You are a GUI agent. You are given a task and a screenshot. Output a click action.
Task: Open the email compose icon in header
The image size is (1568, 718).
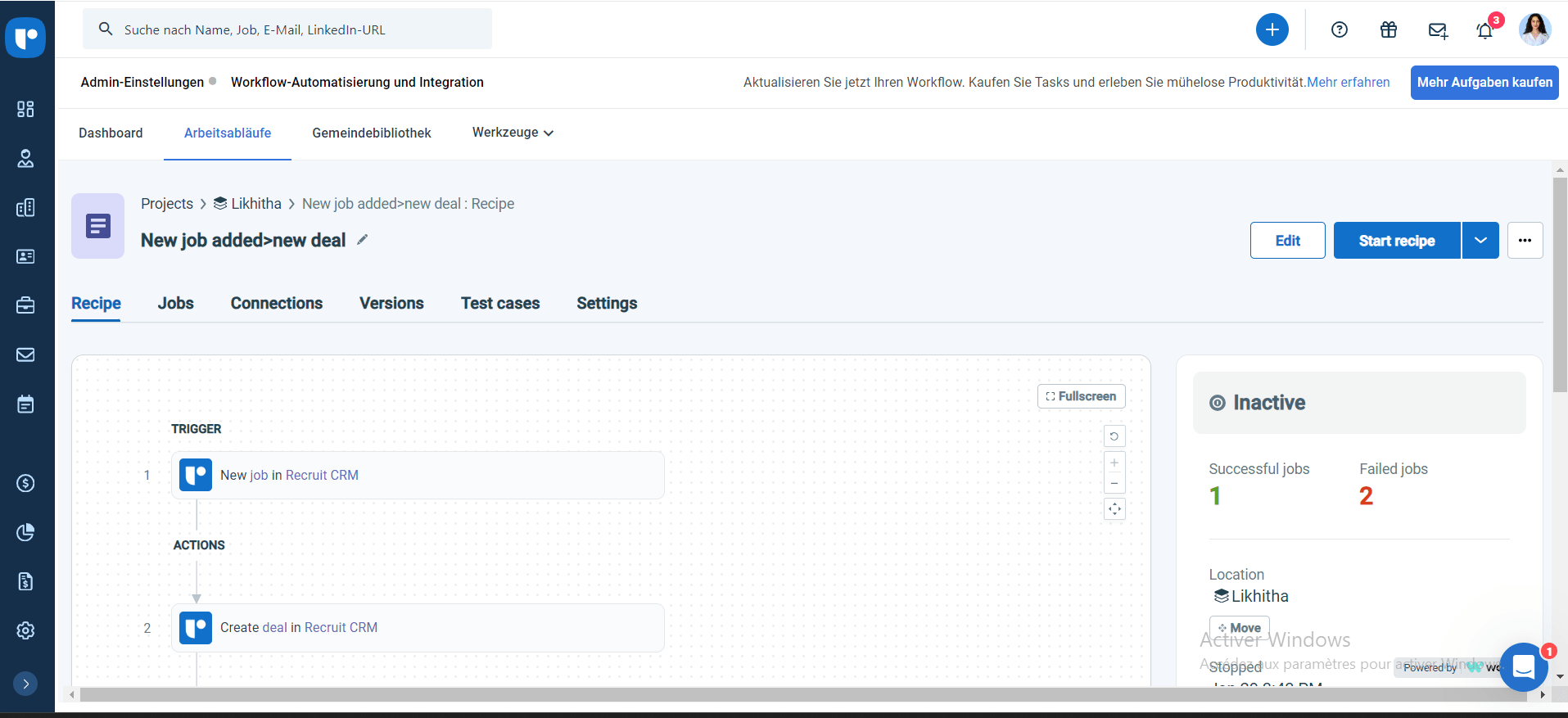[x=1438, y=30]
